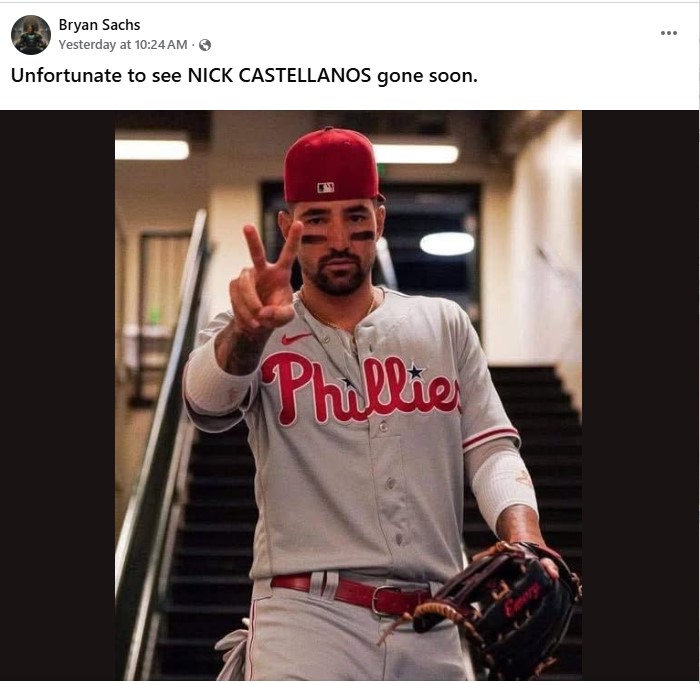Click the oval wall light behind the player
700x684 pixels.
click(446, 244)
